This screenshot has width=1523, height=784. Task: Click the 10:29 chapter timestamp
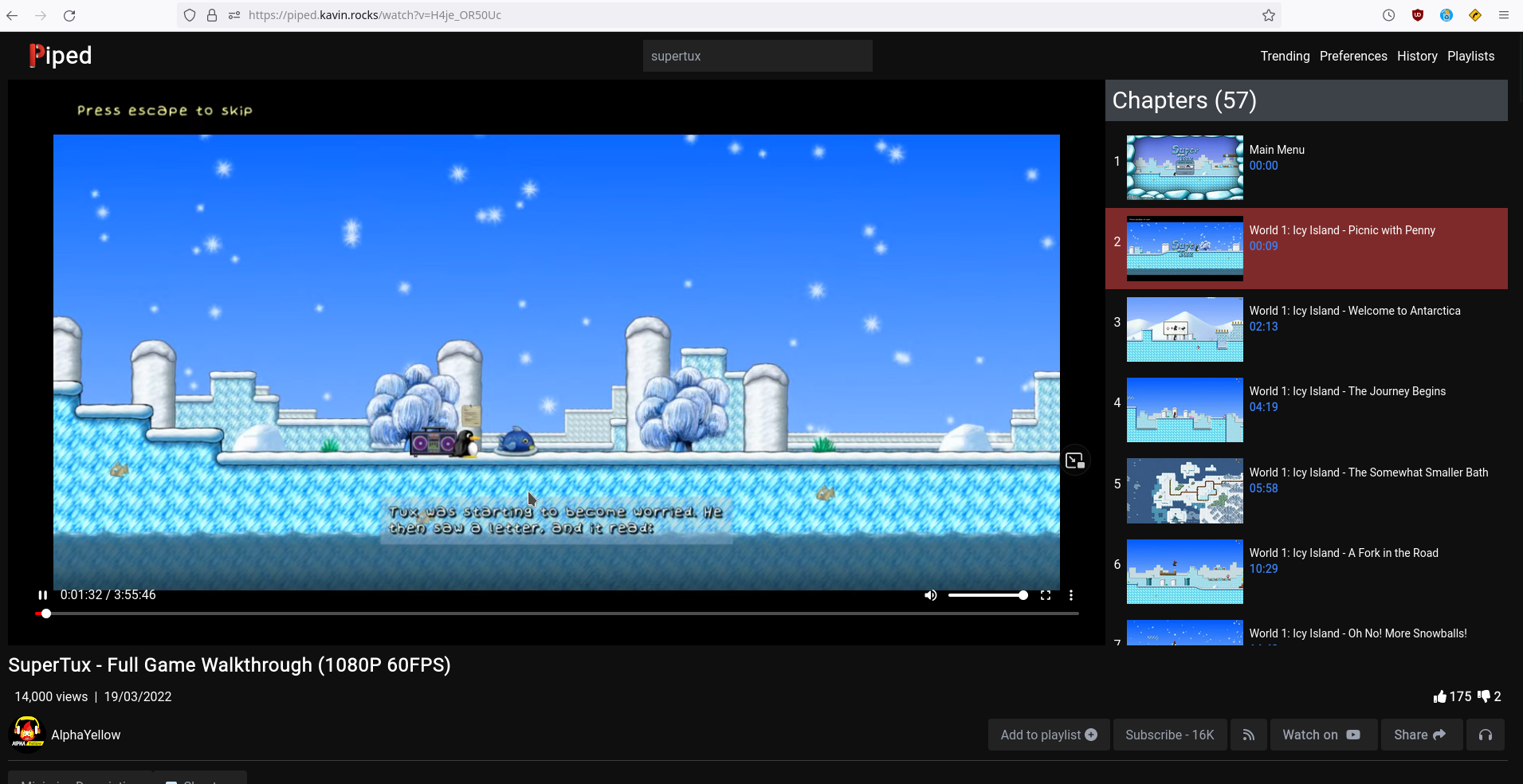coord(1263,569)
